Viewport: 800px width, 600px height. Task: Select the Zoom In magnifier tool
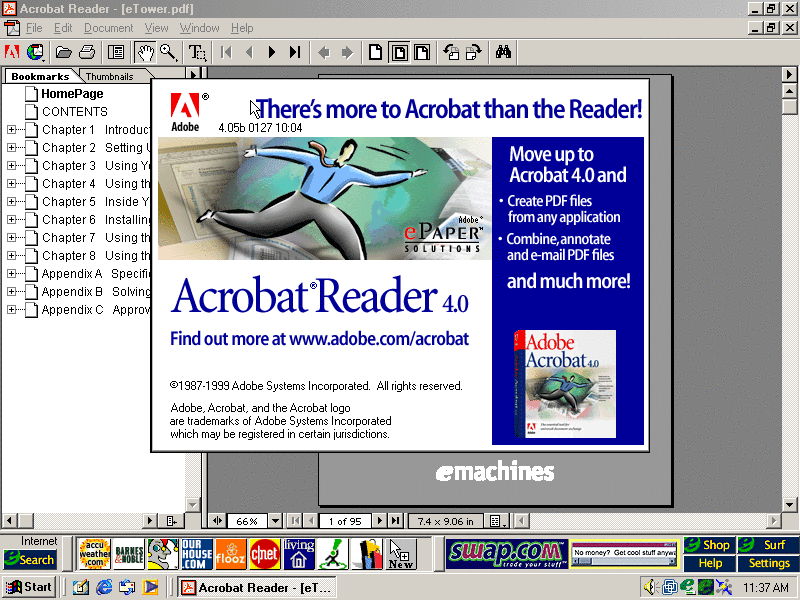pos(168,52)
